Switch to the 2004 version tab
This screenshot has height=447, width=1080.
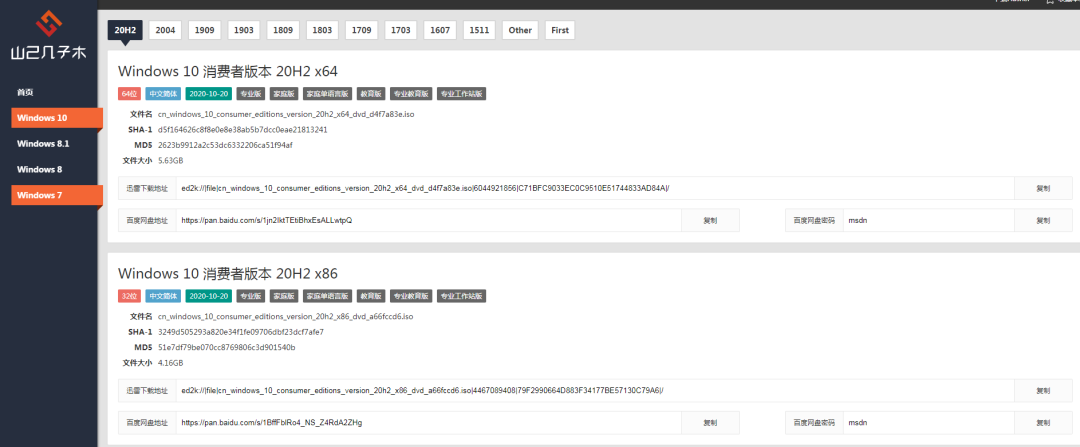click(165, 30)
